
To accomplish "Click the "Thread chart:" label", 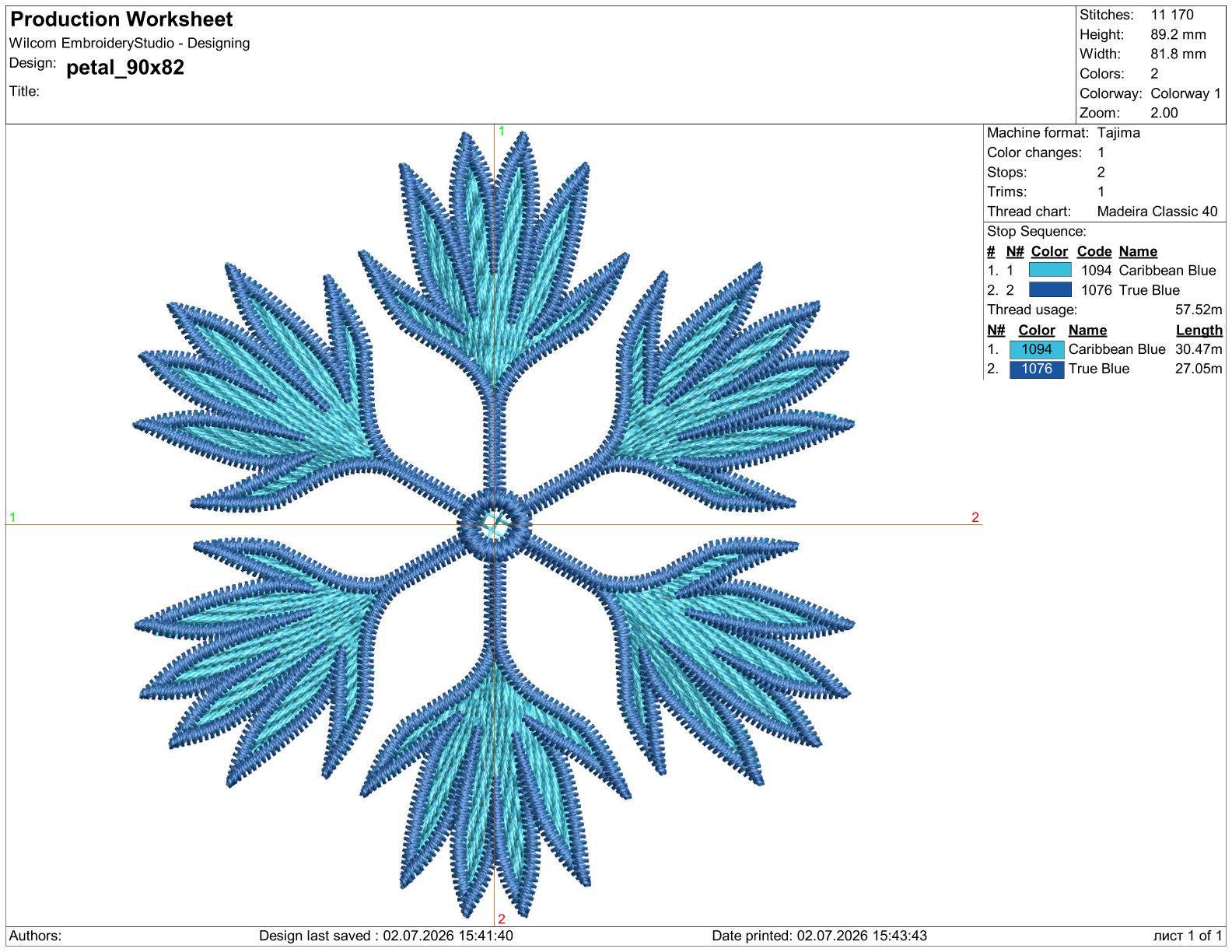I will (1029, 212).
